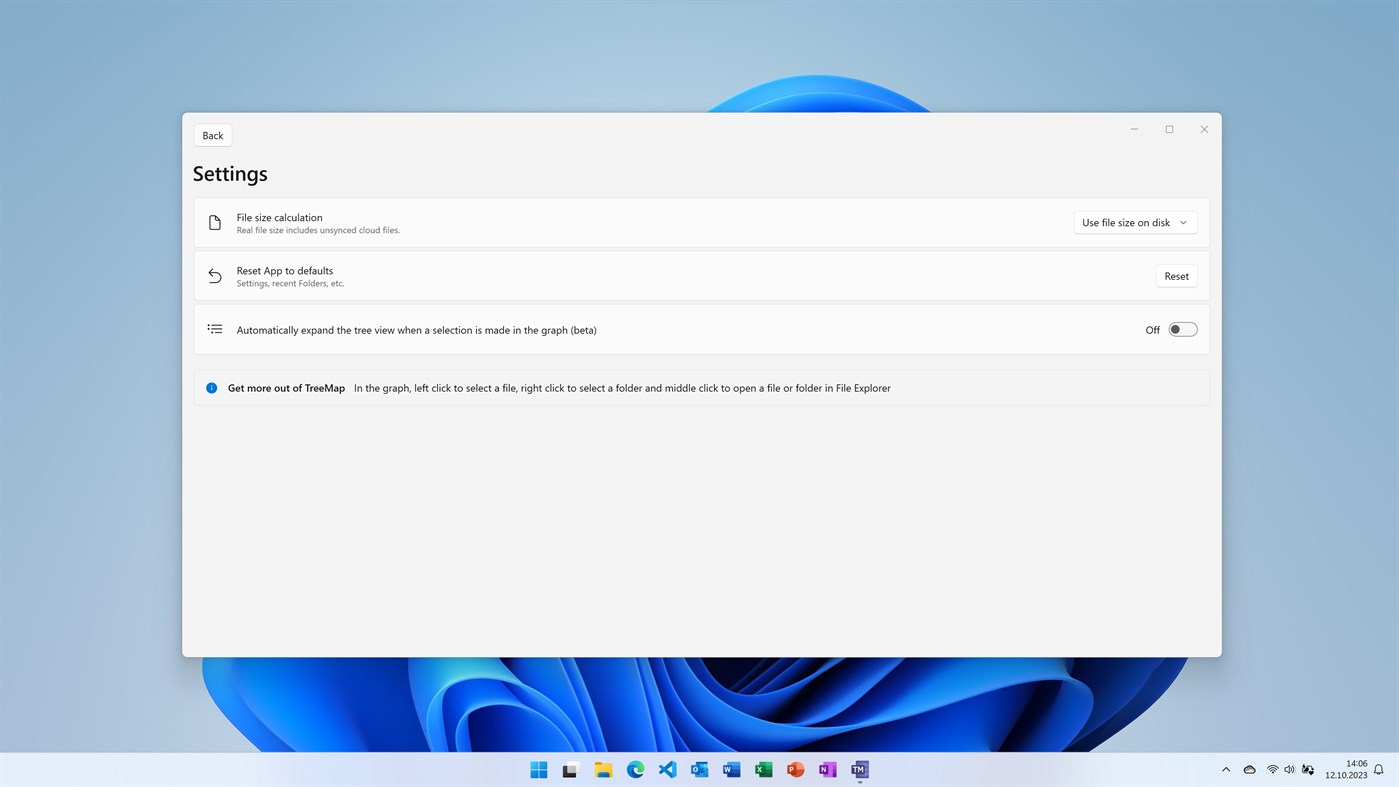The image size is (1399, 787).
Task: Click the battery status tray icon
Action: [x=1307, y=769]
